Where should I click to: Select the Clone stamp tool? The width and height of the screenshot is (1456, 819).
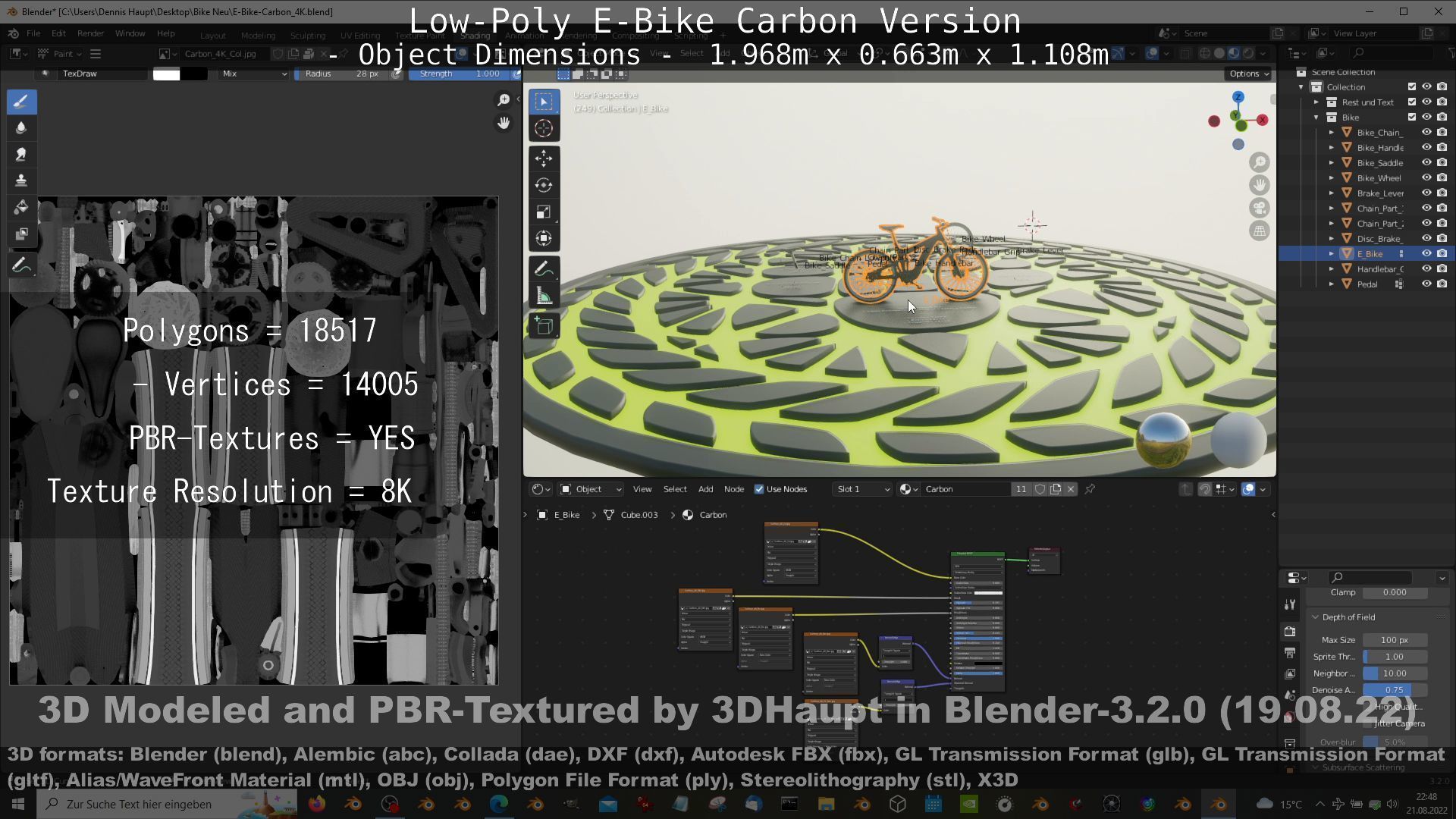[21, 180]
